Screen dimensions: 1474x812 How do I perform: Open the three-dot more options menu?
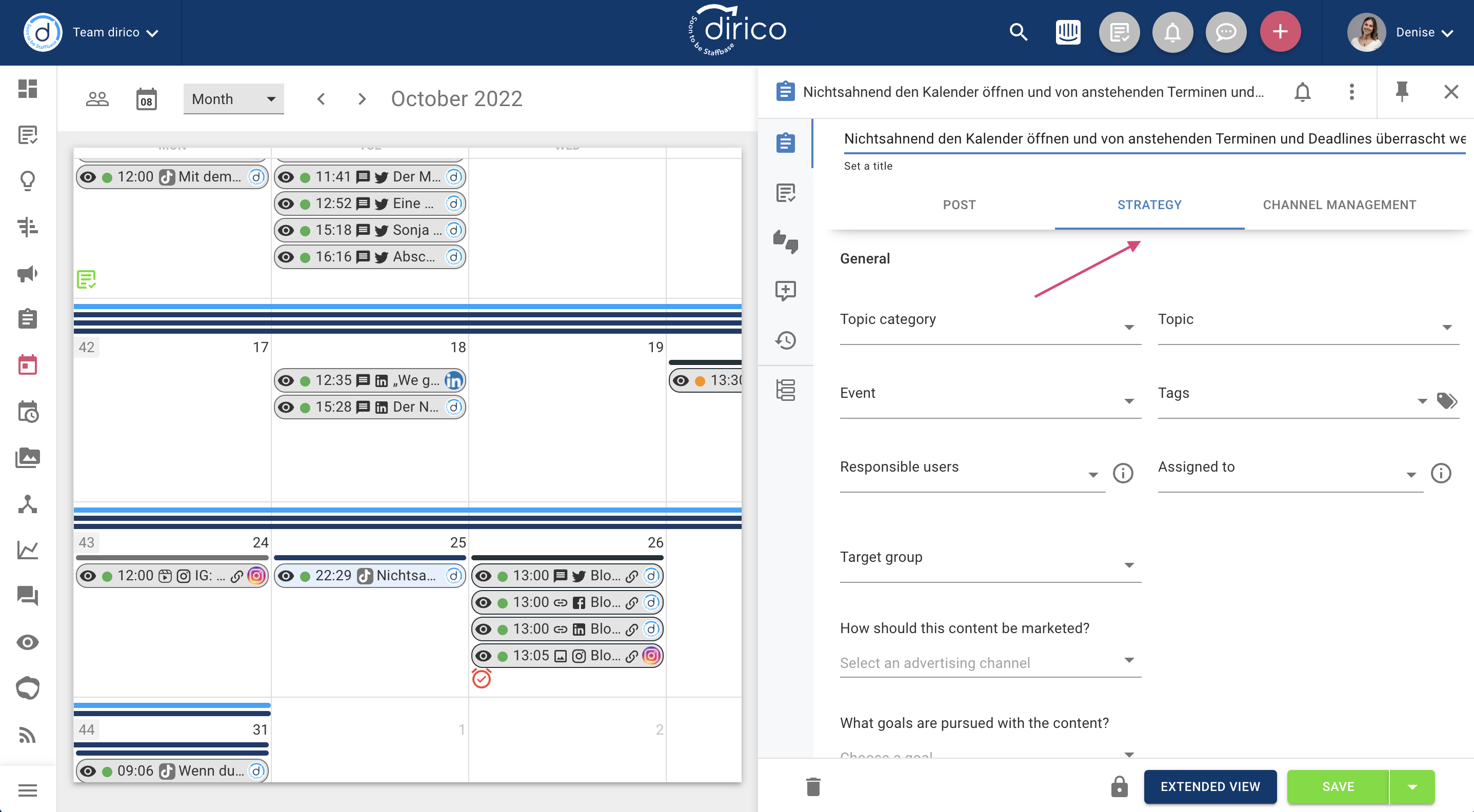coord(1351,91)
